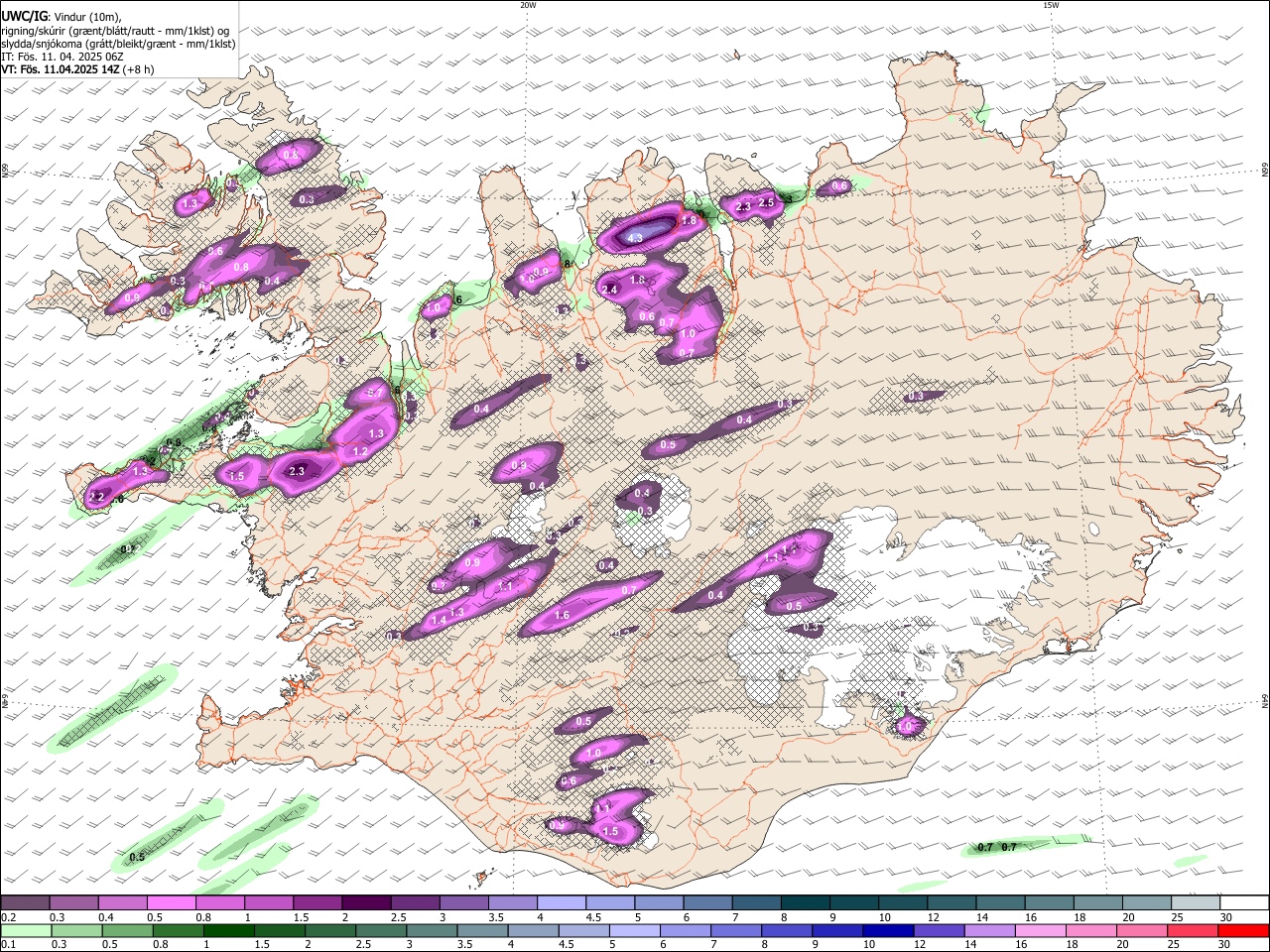1270x952 pixels.
Task: Click the '4.3' precipitation value on the map
Action: [x=635, y=238]
